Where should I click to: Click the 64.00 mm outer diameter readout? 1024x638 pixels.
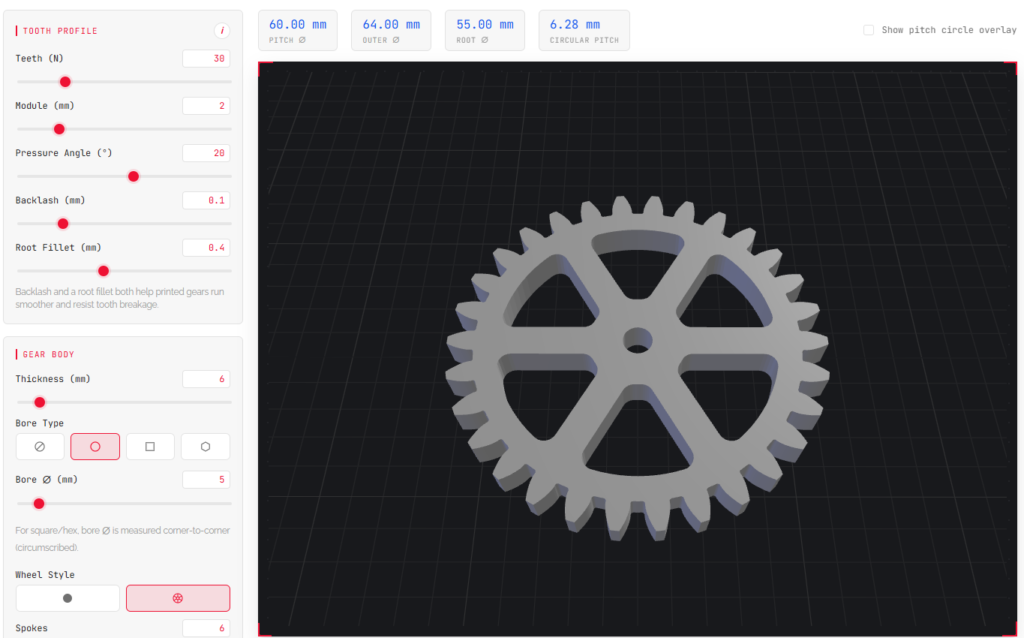tap(391, 31)
